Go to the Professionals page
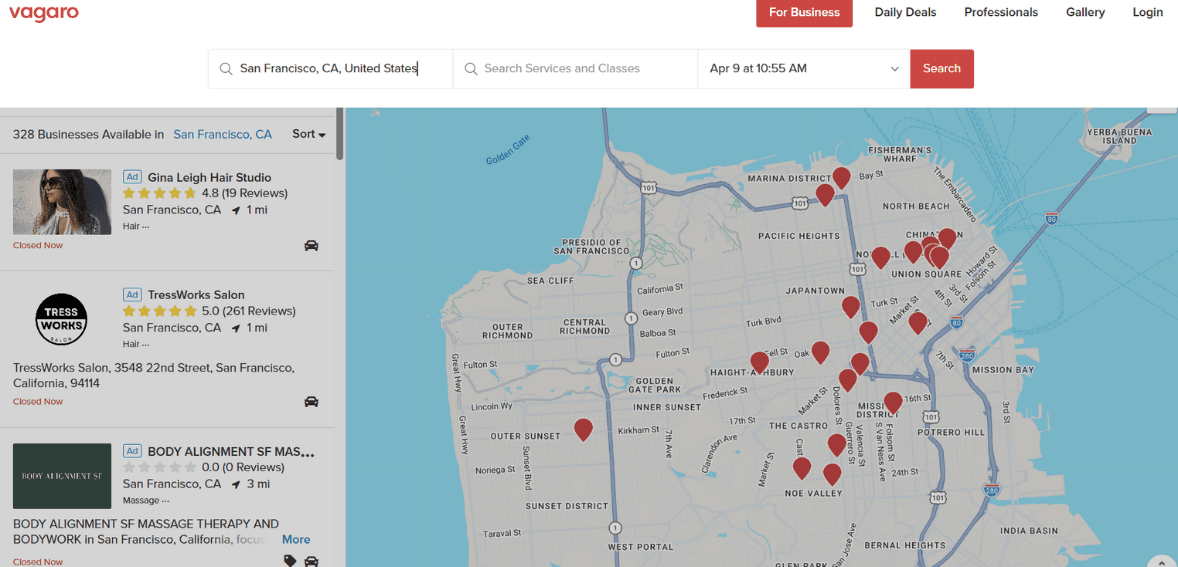The height and width of the screenshot is (567, 1178). click(1000, 13)
